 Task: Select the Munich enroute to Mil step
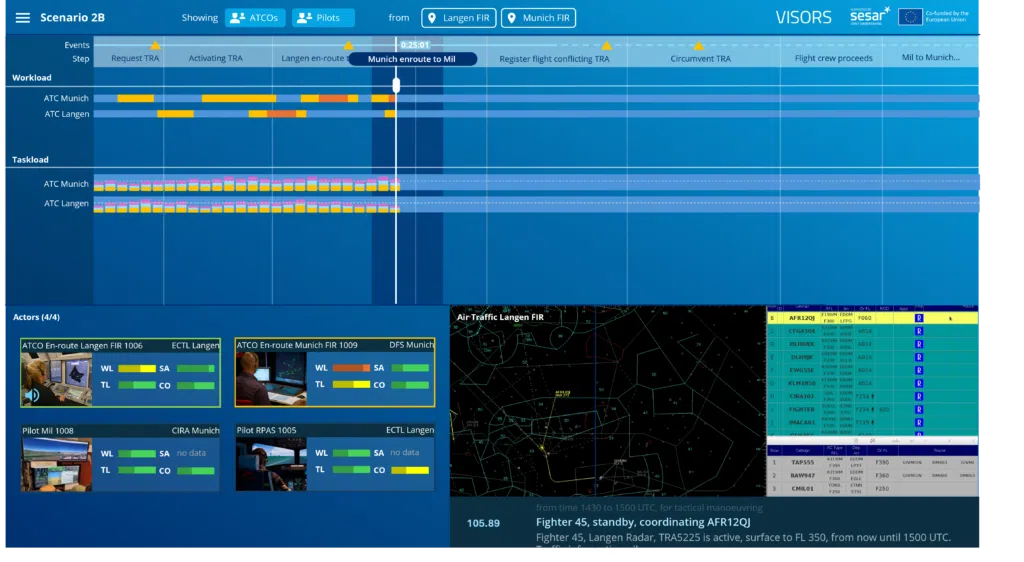click(x=412, y=59)
